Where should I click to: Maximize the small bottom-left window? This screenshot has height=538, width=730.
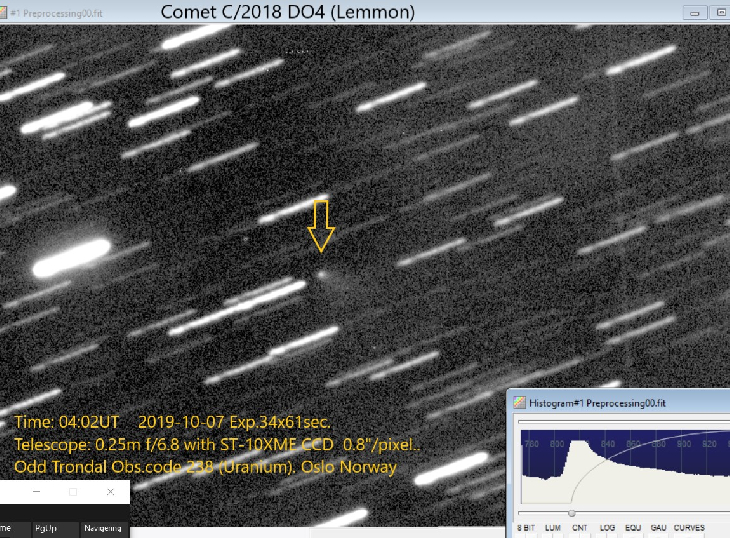pyautogui.click(x=73, y=493)
